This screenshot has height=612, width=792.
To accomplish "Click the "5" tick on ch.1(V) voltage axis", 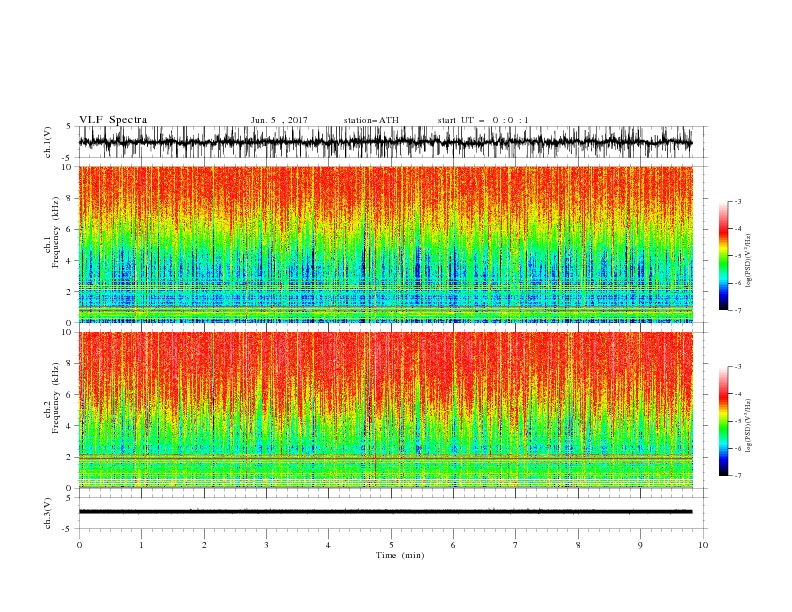I will coord(68,126).
